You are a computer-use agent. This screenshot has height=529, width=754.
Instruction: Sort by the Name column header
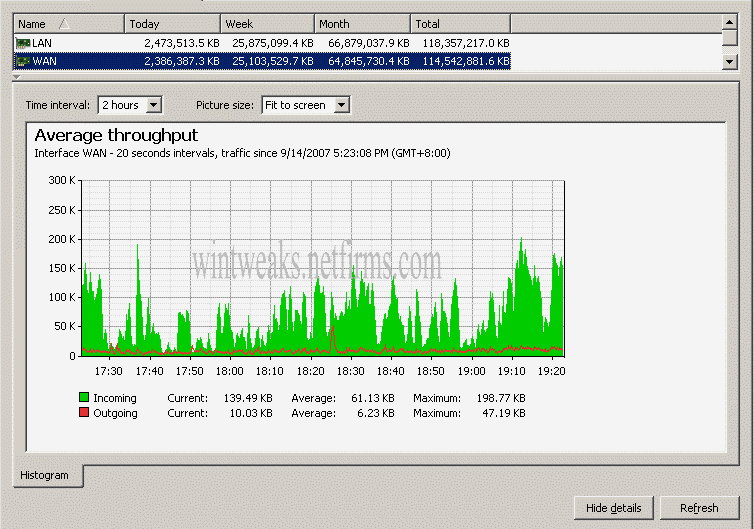coord(69,24)
